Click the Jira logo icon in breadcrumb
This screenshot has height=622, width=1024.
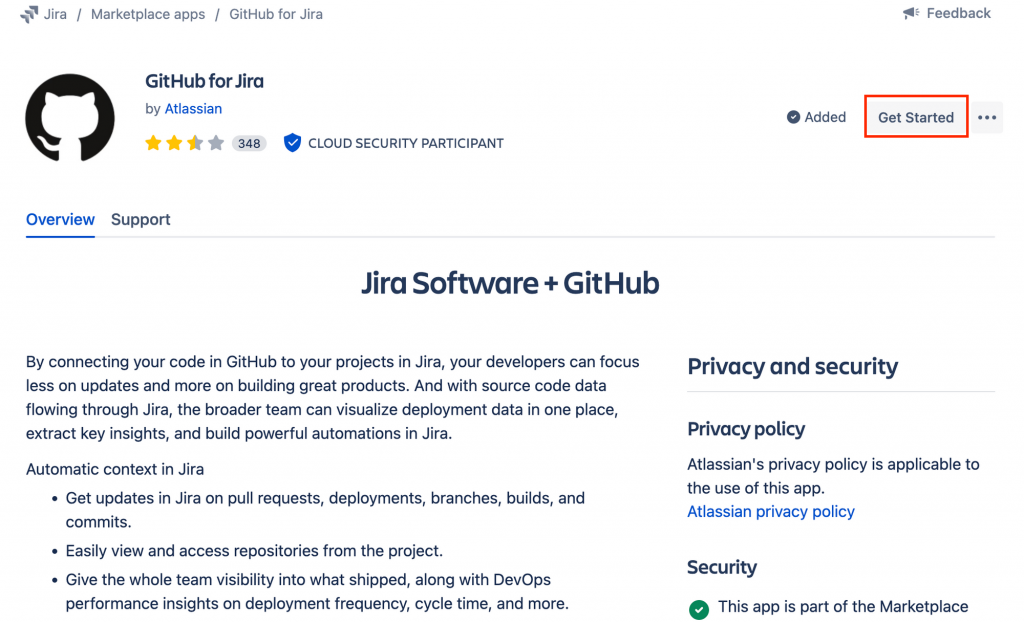click(x=29, y=14)
